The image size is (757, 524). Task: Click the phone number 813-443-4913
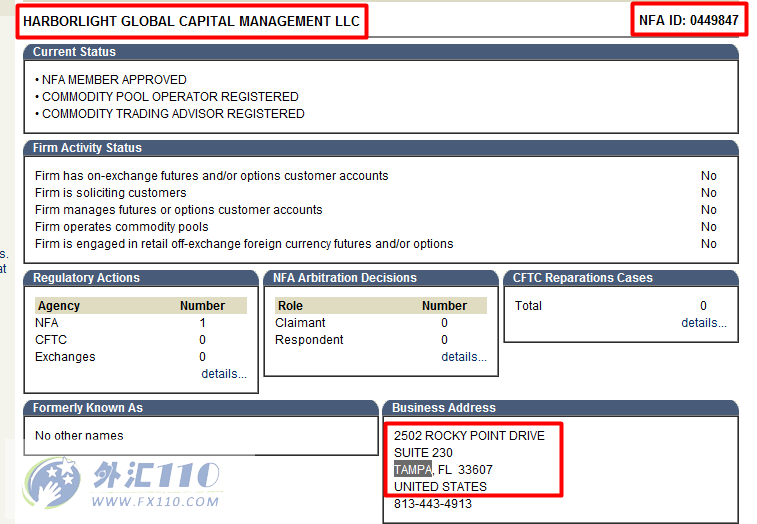pyautogui.click(x=433, y=504)
